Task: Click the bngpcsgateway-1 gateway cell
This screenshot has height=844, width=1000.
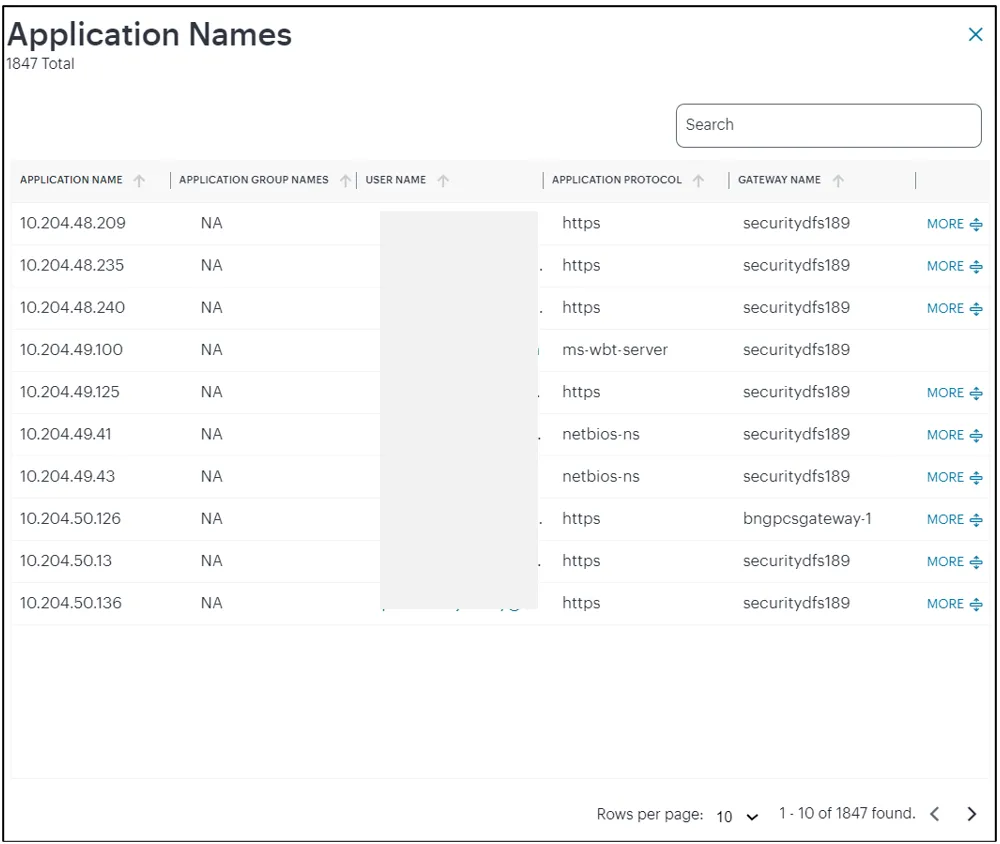Action: [x=807, y=519]
